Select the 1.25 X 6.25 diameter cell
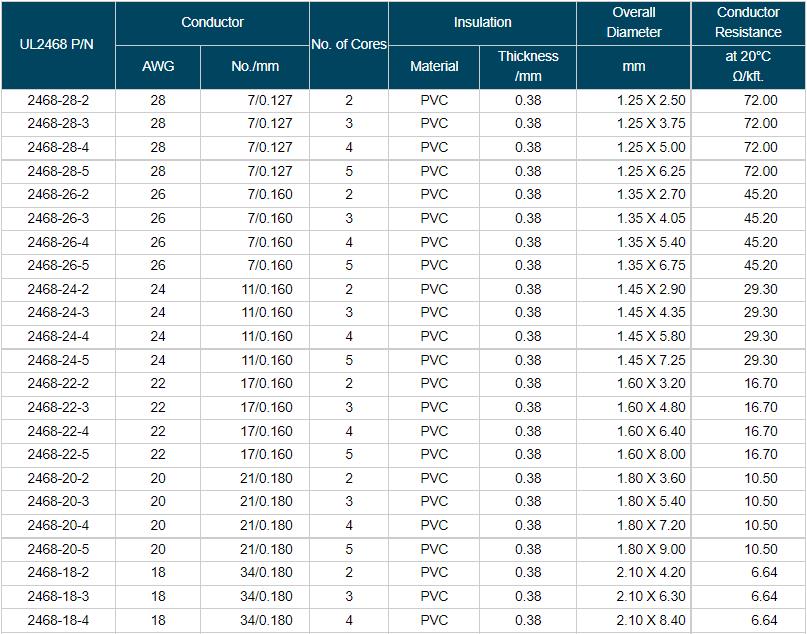Image resolution: width=807 pixels, height=634 pixels. [651, 171]
